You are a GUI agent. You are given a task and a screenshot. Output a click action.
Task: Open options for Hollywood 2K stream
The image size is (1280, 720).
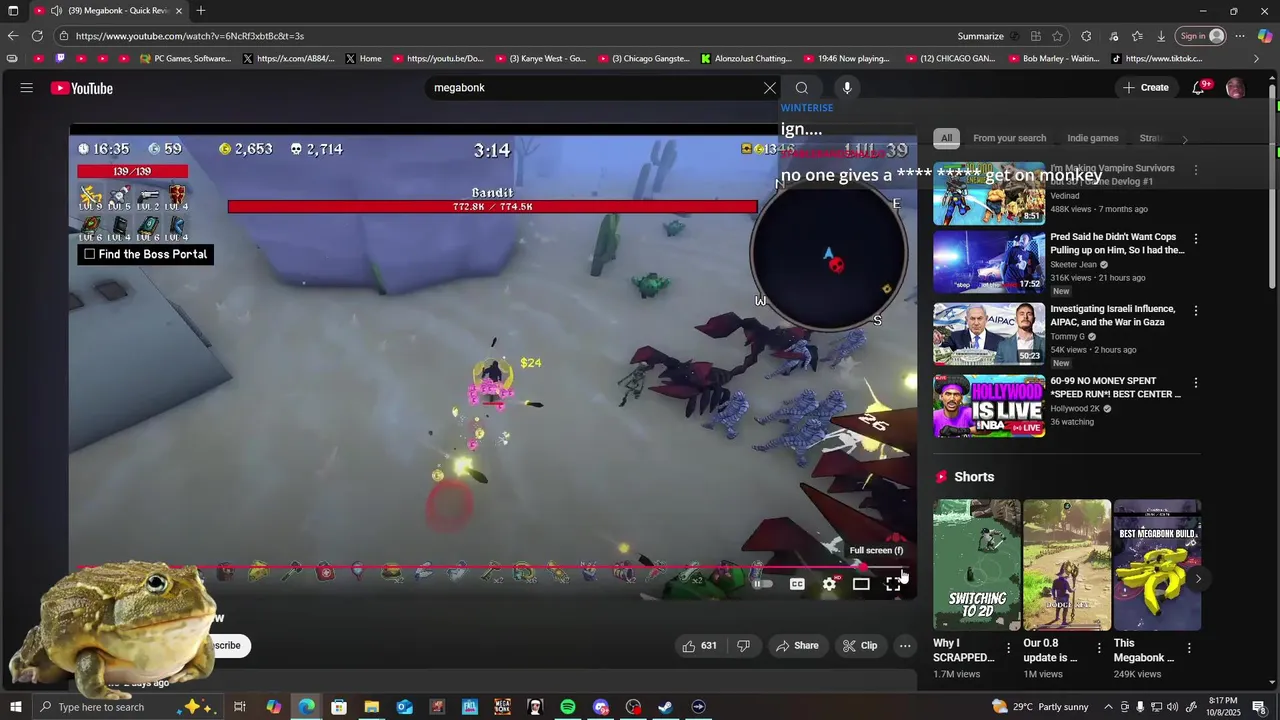click(1195, 383)
